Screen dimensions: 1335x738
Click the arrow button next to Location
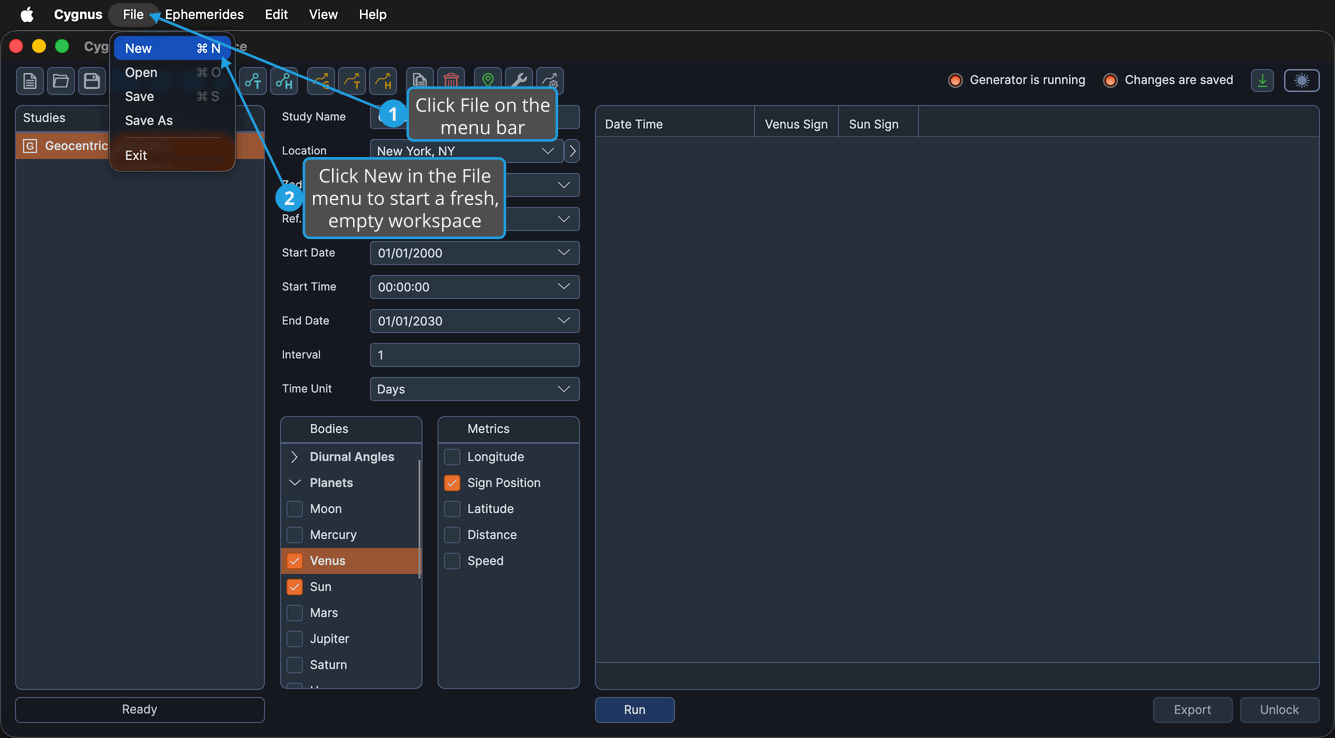(572, 151)
